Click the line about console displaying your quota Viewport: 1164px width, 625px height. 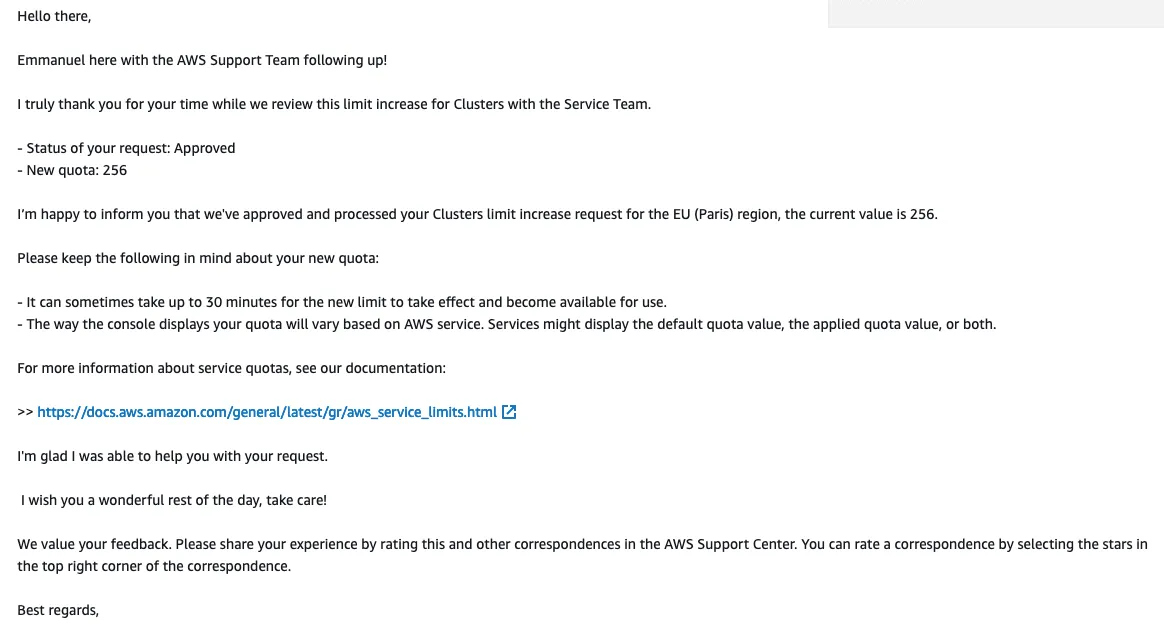(x=507, y=324)
